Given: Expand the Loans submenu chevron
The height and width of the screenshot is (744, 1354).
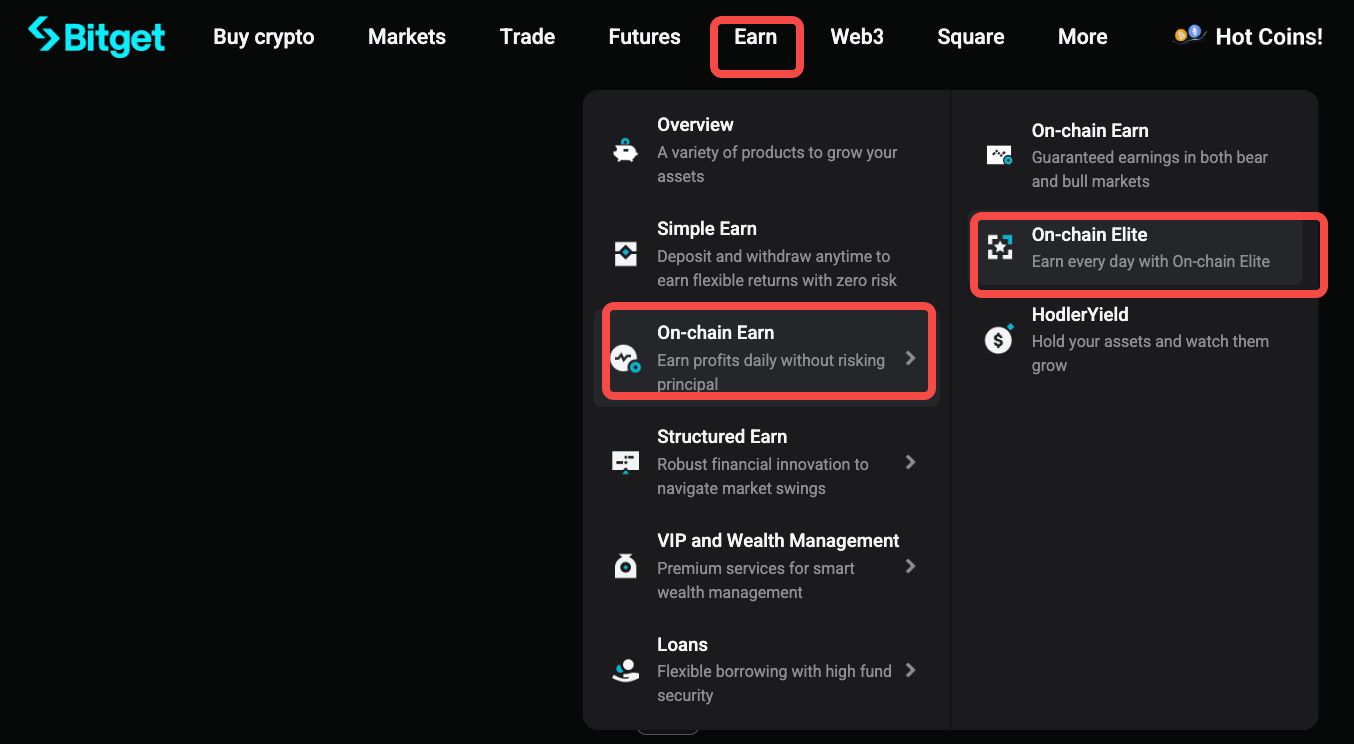Looking at the screenshot, I should (910, 670).
